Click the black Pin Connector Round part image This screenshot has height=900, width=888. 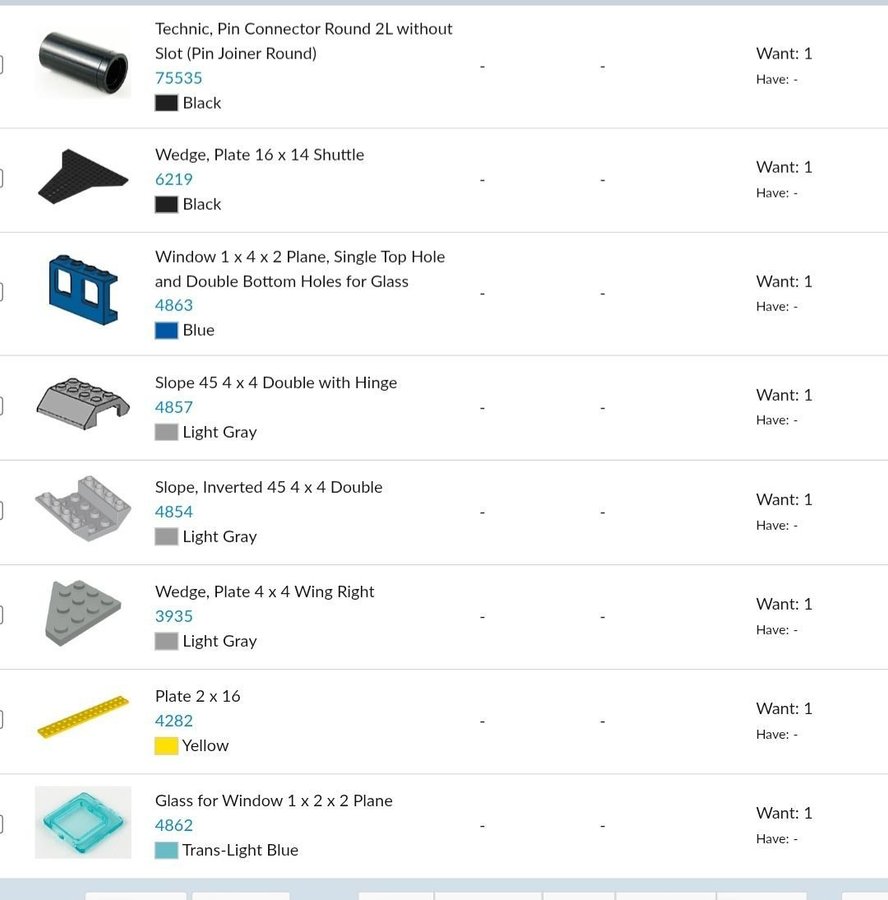(83, 64)
